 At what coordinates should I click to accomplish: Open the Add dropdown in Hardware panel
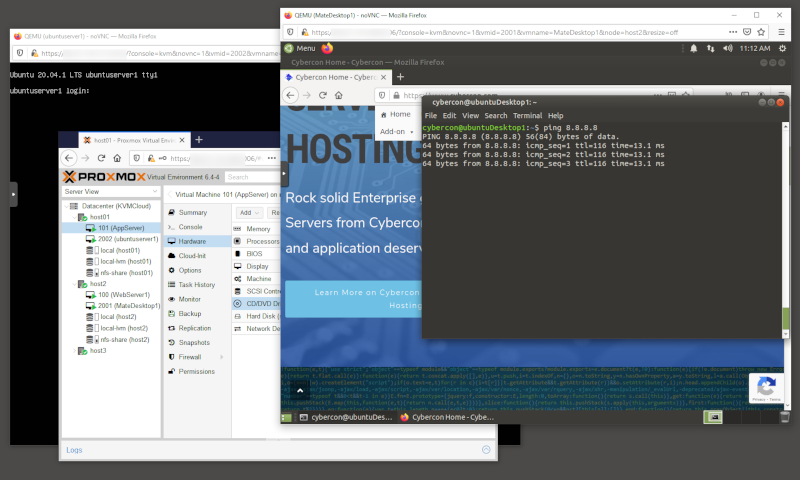(249, 213)
